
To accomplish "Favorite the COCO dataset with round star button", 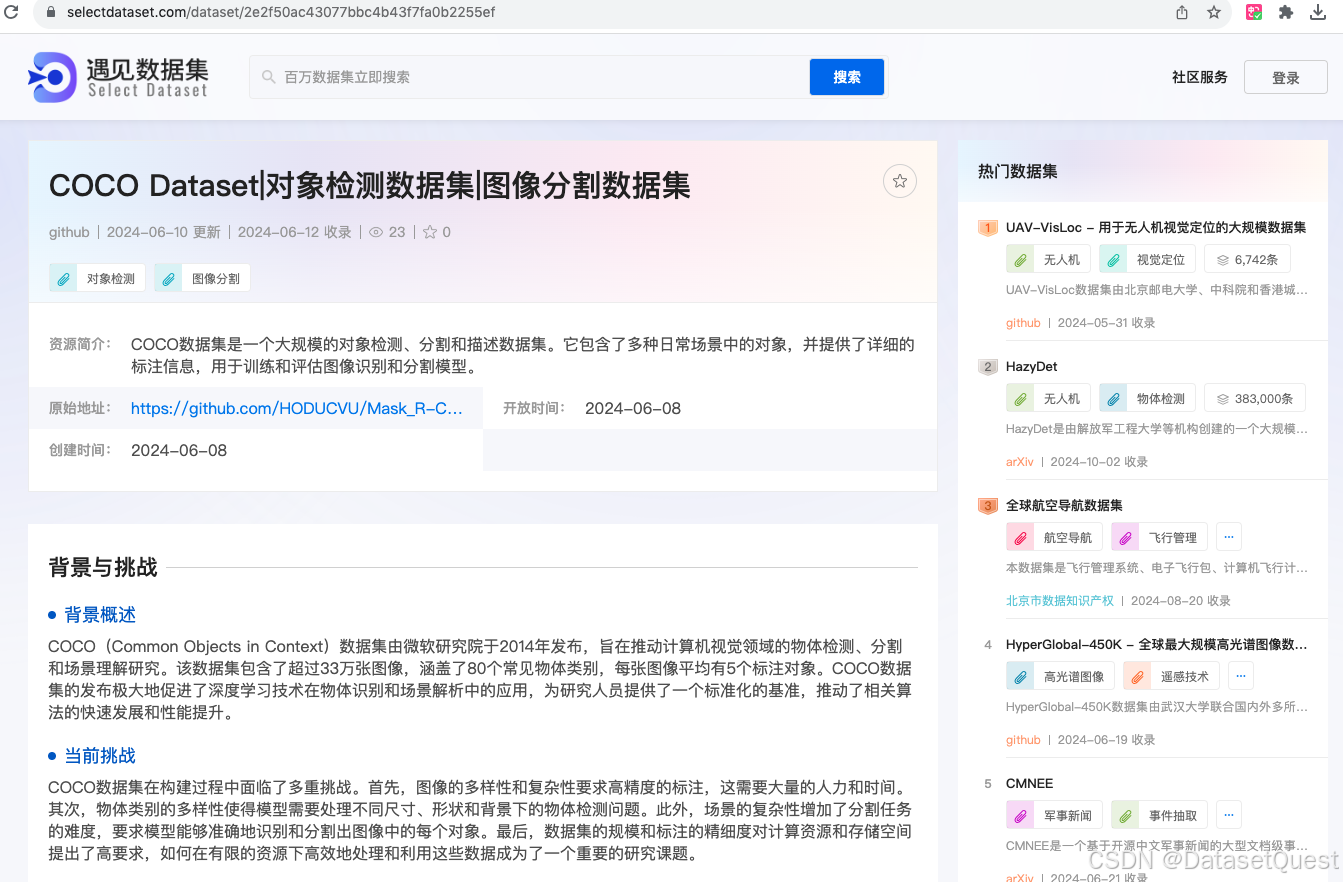I will (x=900, y=181).
